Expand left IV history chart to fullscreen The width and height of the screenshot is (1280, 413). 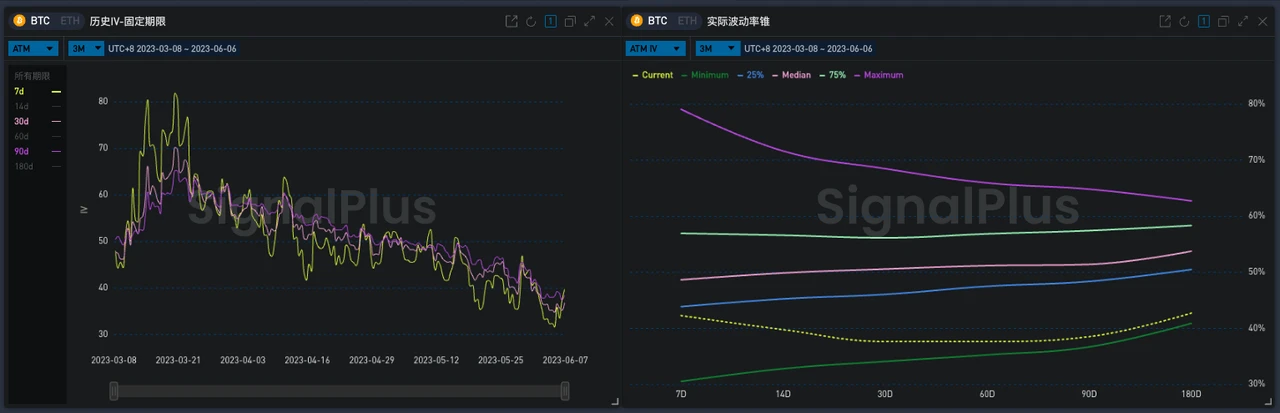590,21
